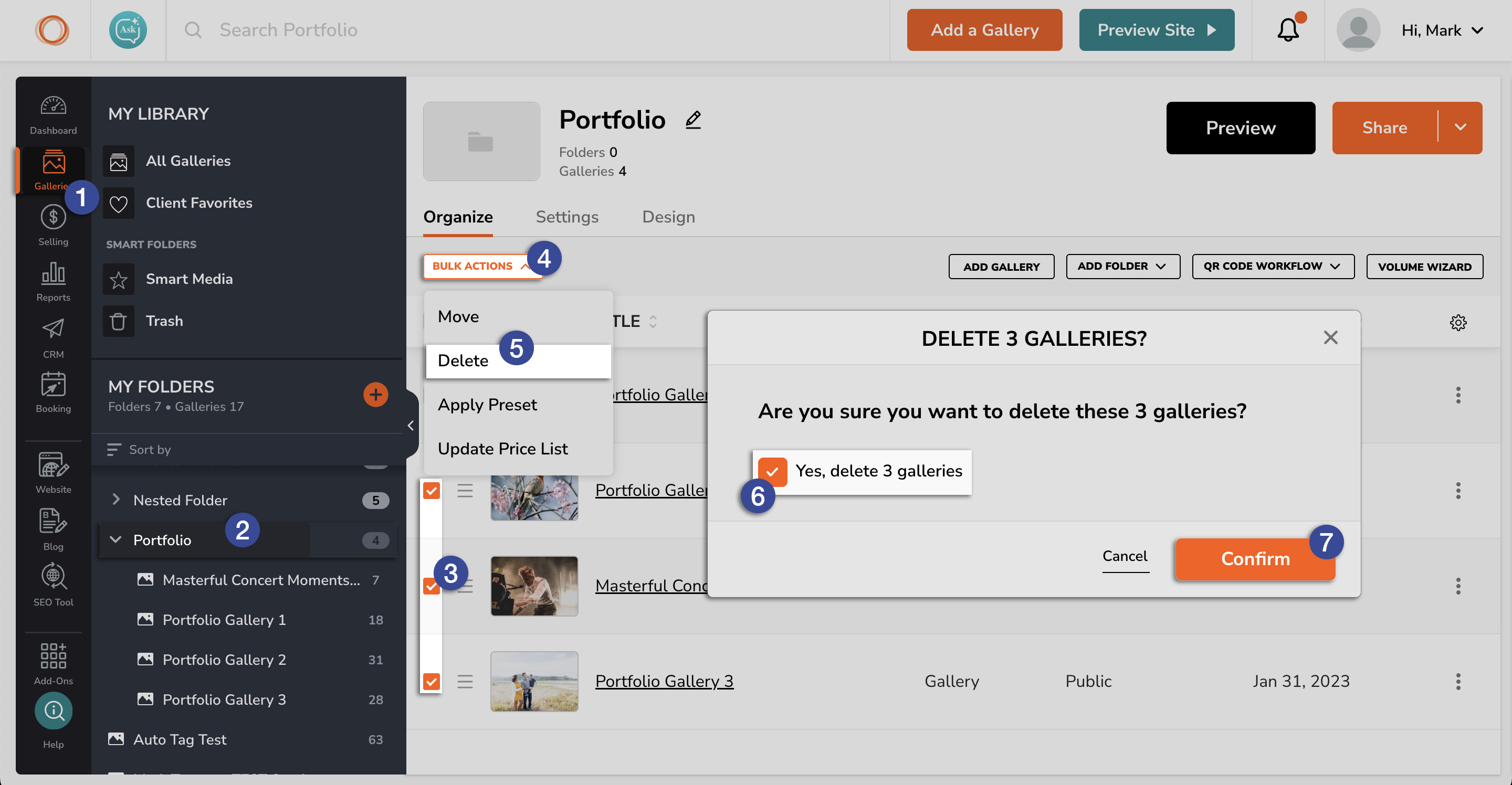Screen dimensions: 1512x785
Task: Click the Share button
Action: click(x=1385, y=128)
